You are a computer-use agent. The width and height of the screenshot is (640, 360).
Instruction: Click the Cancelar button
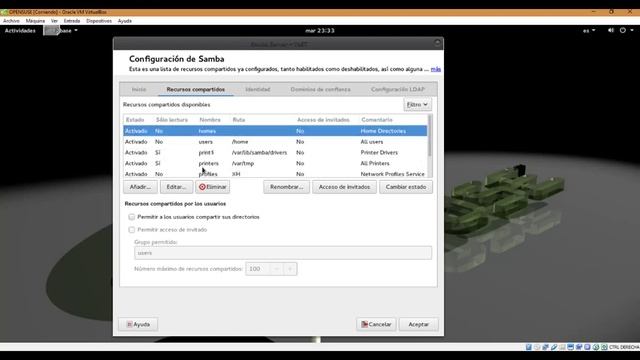coord(376,324)
